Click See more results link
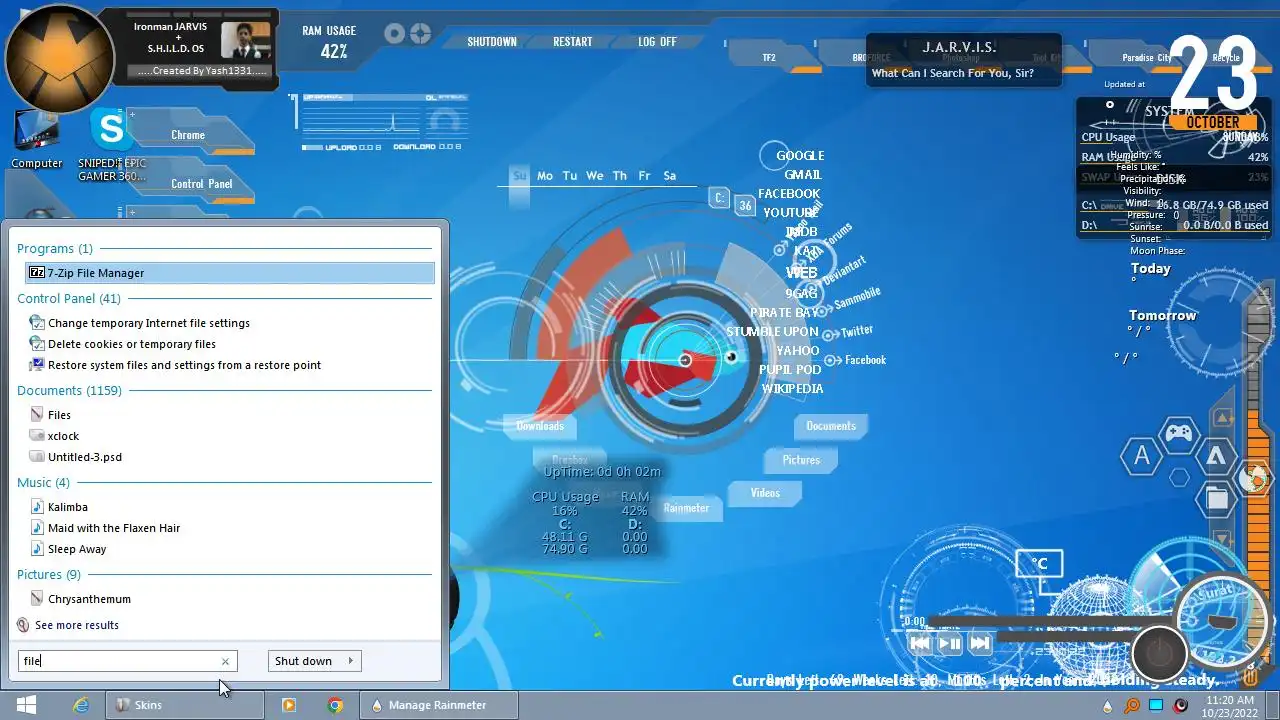 [68, 625]
